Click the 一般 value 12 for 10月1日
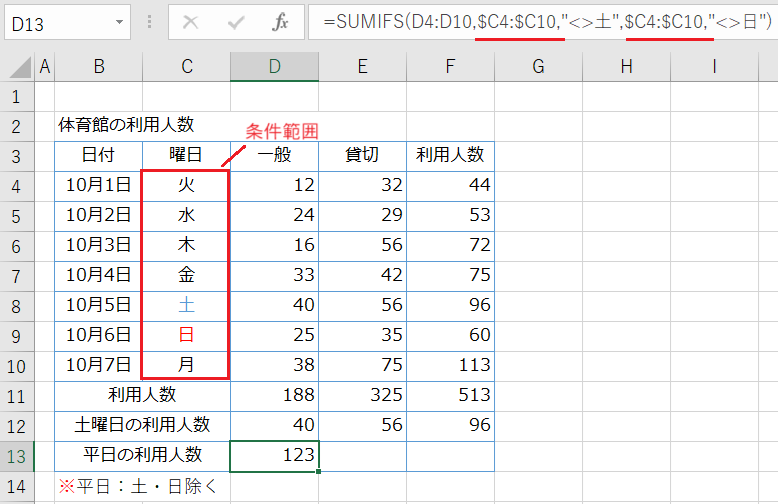Image resolution: width=778 pixels, height=504 pixels. 274,186
